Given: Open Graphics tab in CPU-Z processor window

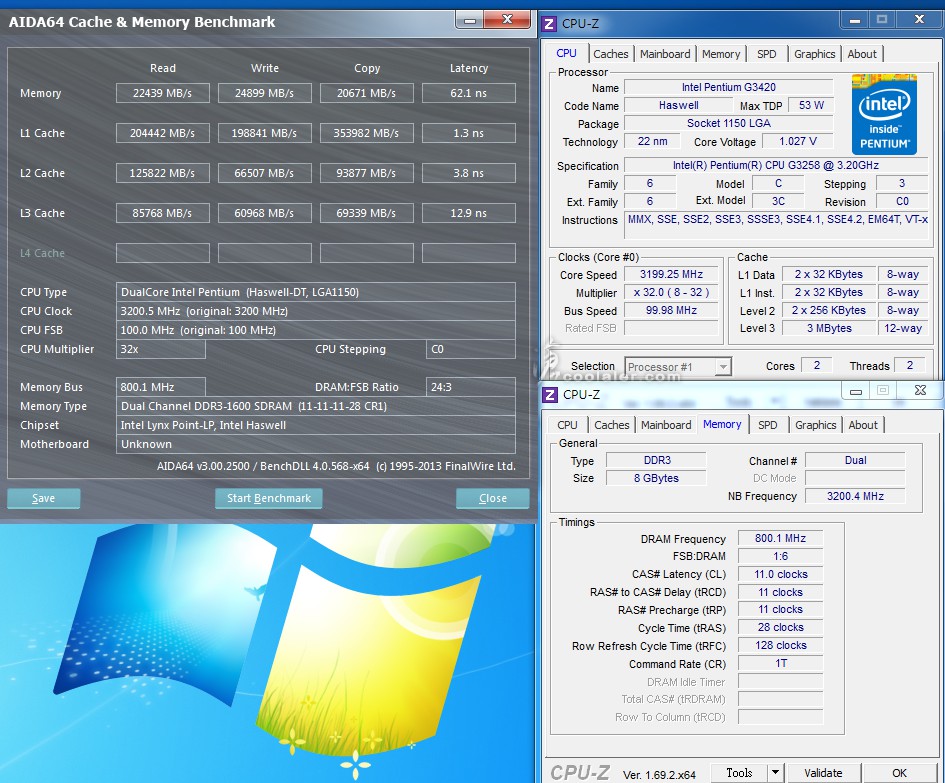Looking at the screenshot, I should [814, 54].
